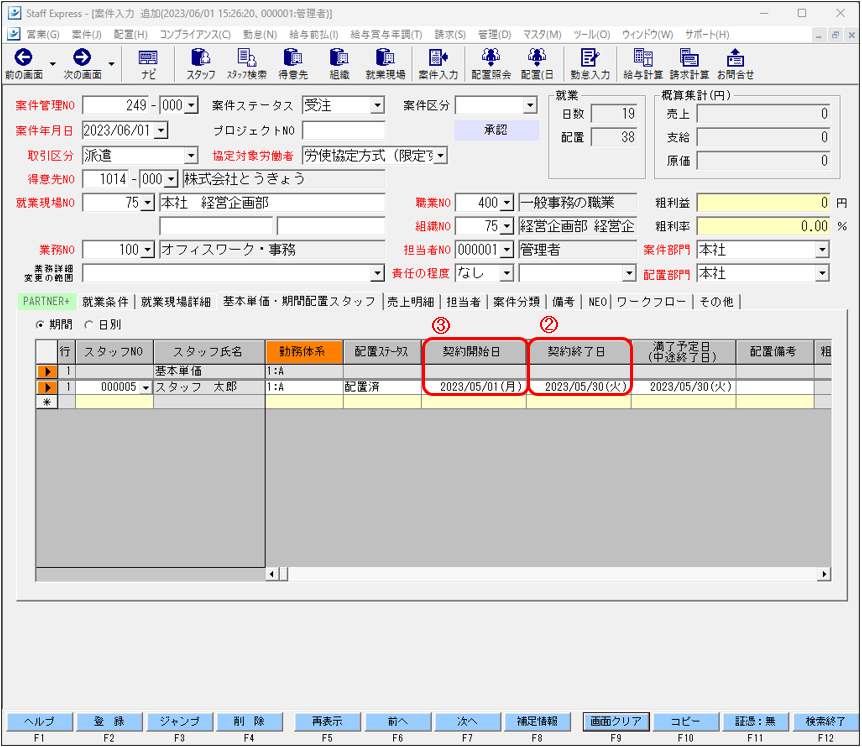
Task: Click the 粗利益 yellow field
Action: click(x=763, y=203)
